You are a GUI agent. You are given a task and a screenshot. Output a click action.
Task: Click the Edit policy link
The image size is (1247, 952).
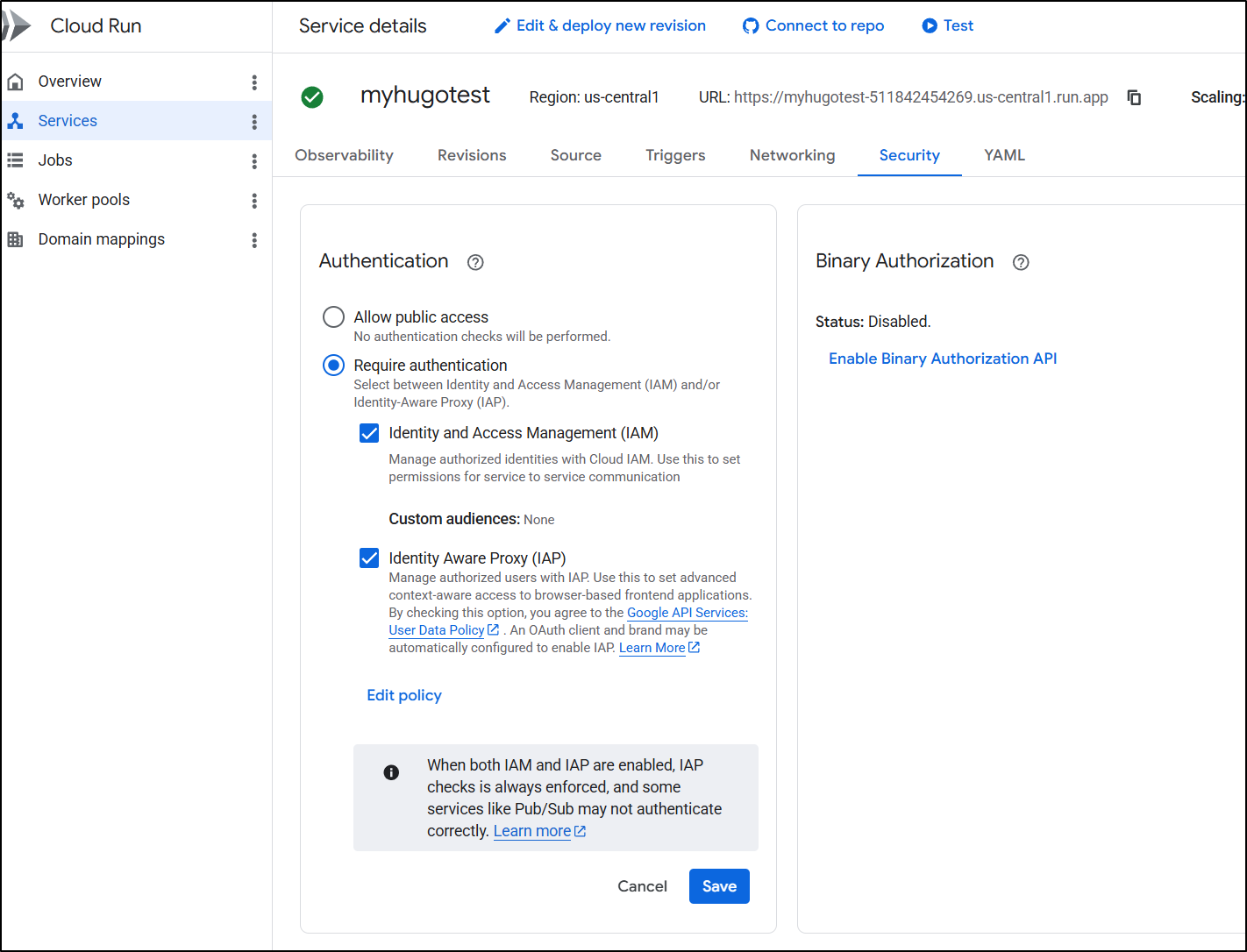404,695
